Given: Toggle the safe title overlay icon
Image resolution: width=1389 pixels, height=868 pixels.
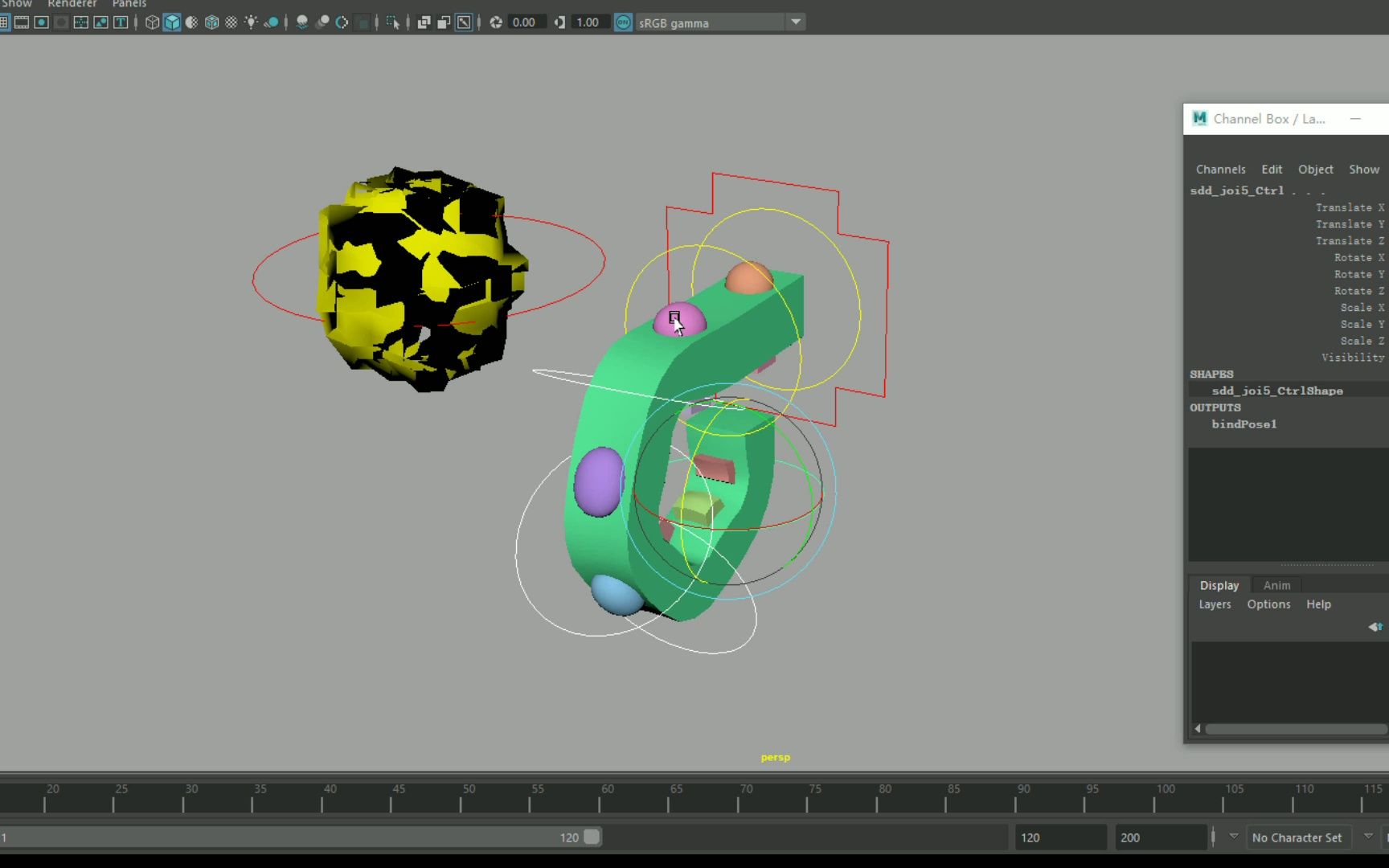Looking at the screenshot, I should point(121,23).
